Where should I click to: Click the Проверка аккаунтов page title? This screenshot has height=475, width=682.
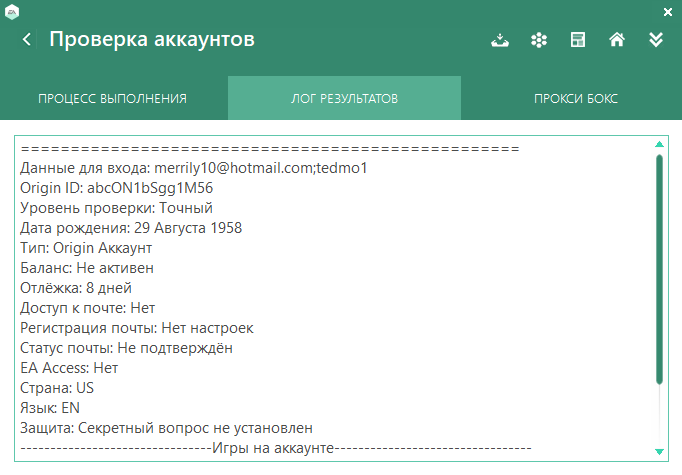152,40
